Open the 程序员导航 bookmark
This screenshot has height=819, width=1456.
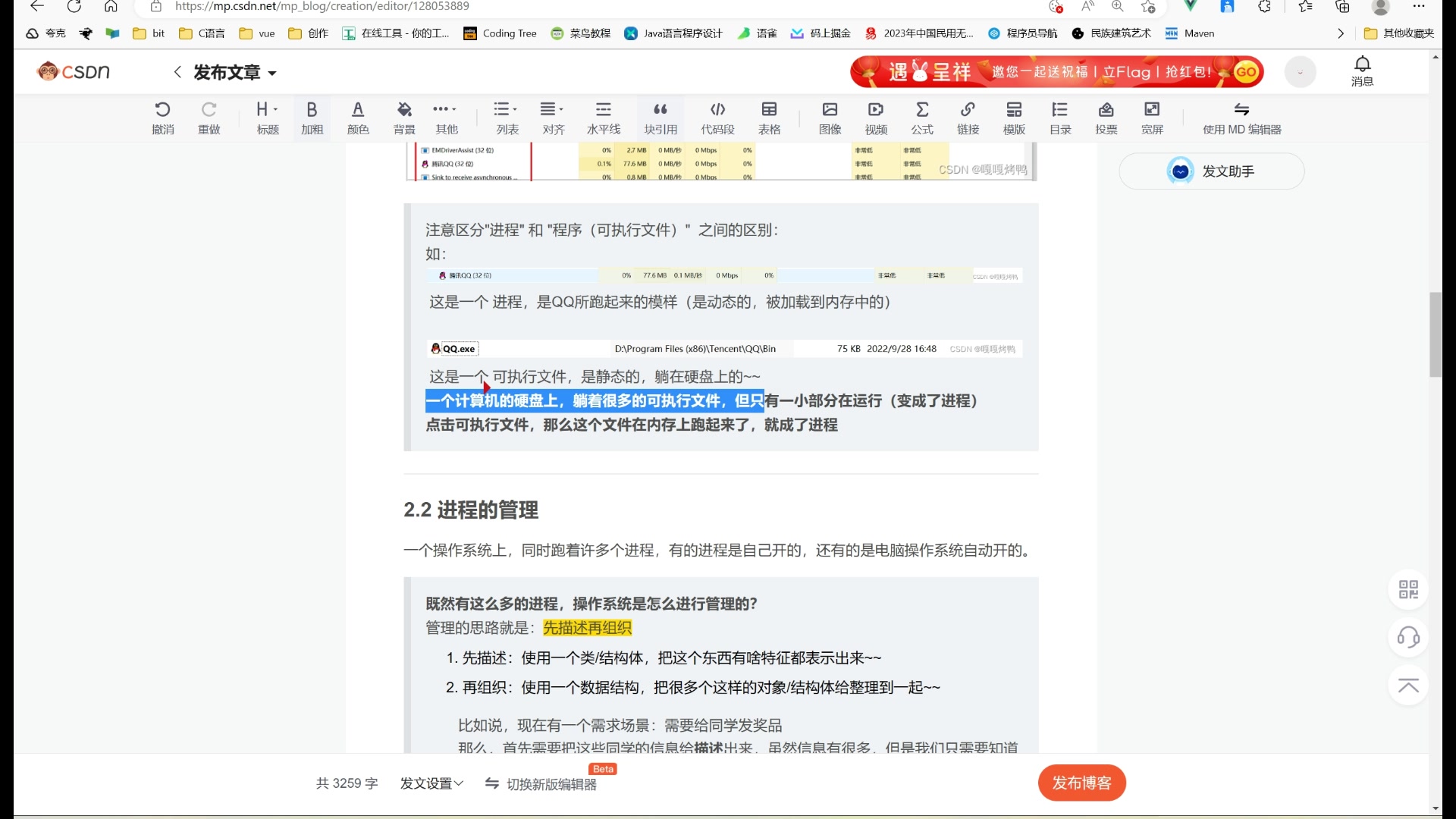coord(1022,33)
